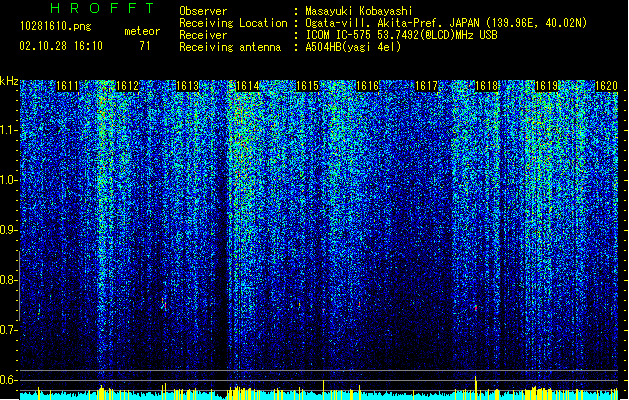The image size is (629, 400).
Task: Click the antenna A504HB(yagi 4el) text
Action: tap(353, 47)
